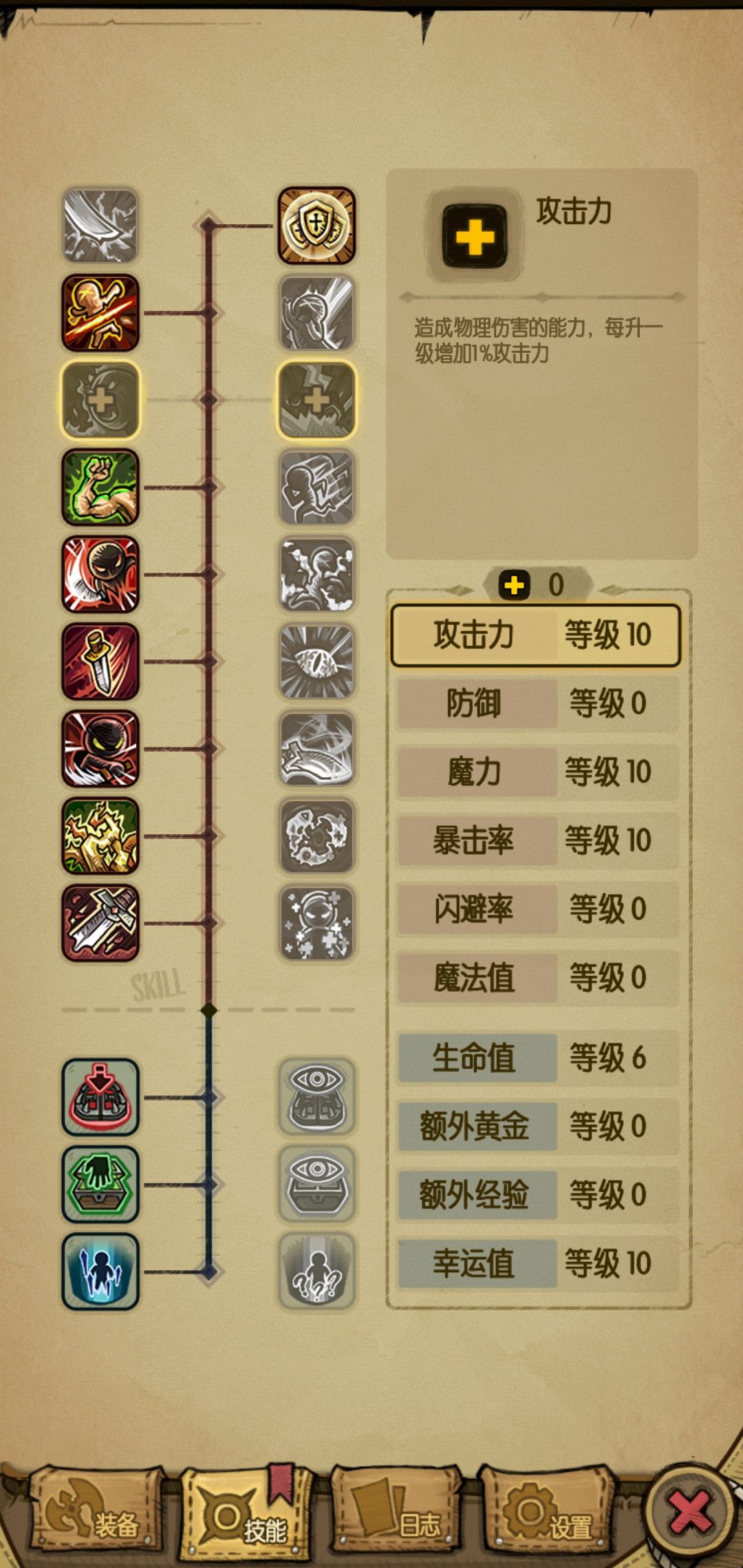Image resolution: width=743 pixels, height=1568 pixels.
Task: Close the skill panel with red X
Action: click(690, 1513)
